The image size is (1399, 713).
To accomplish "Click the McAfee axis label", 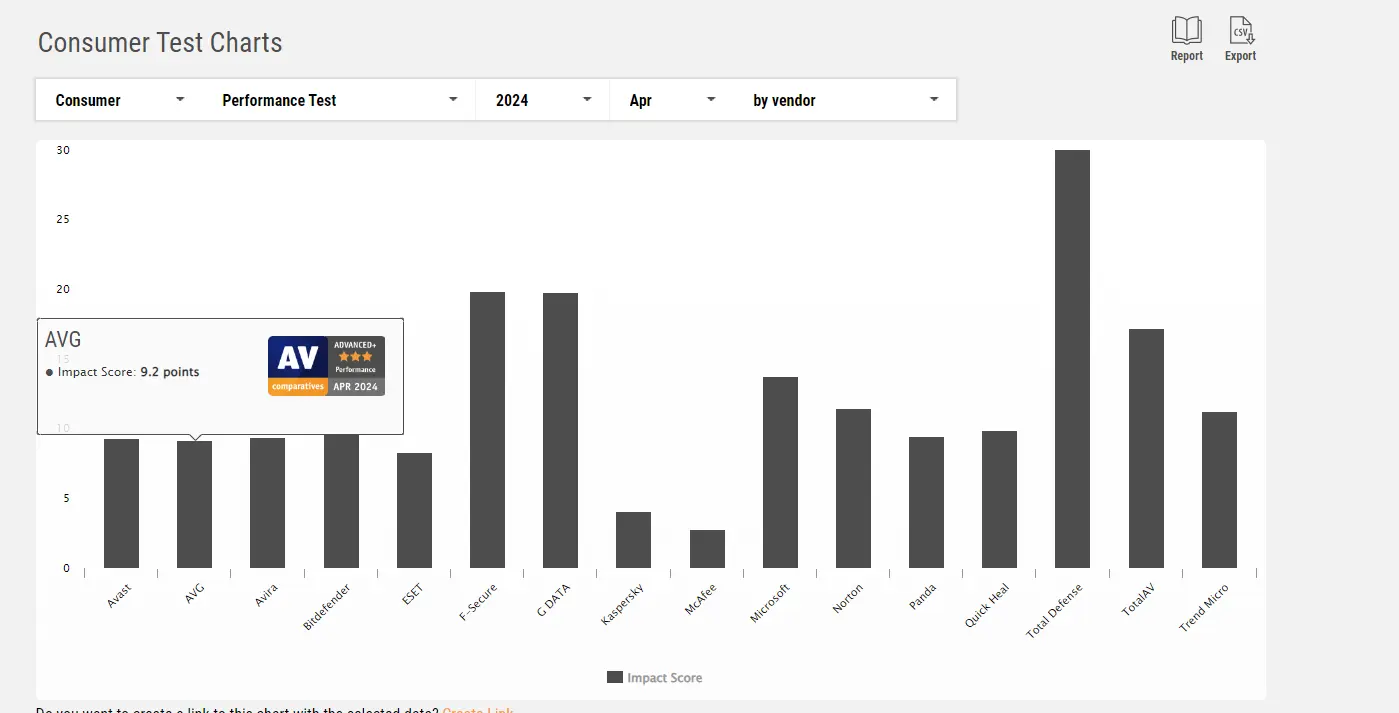I will click(x=700, y=599).
